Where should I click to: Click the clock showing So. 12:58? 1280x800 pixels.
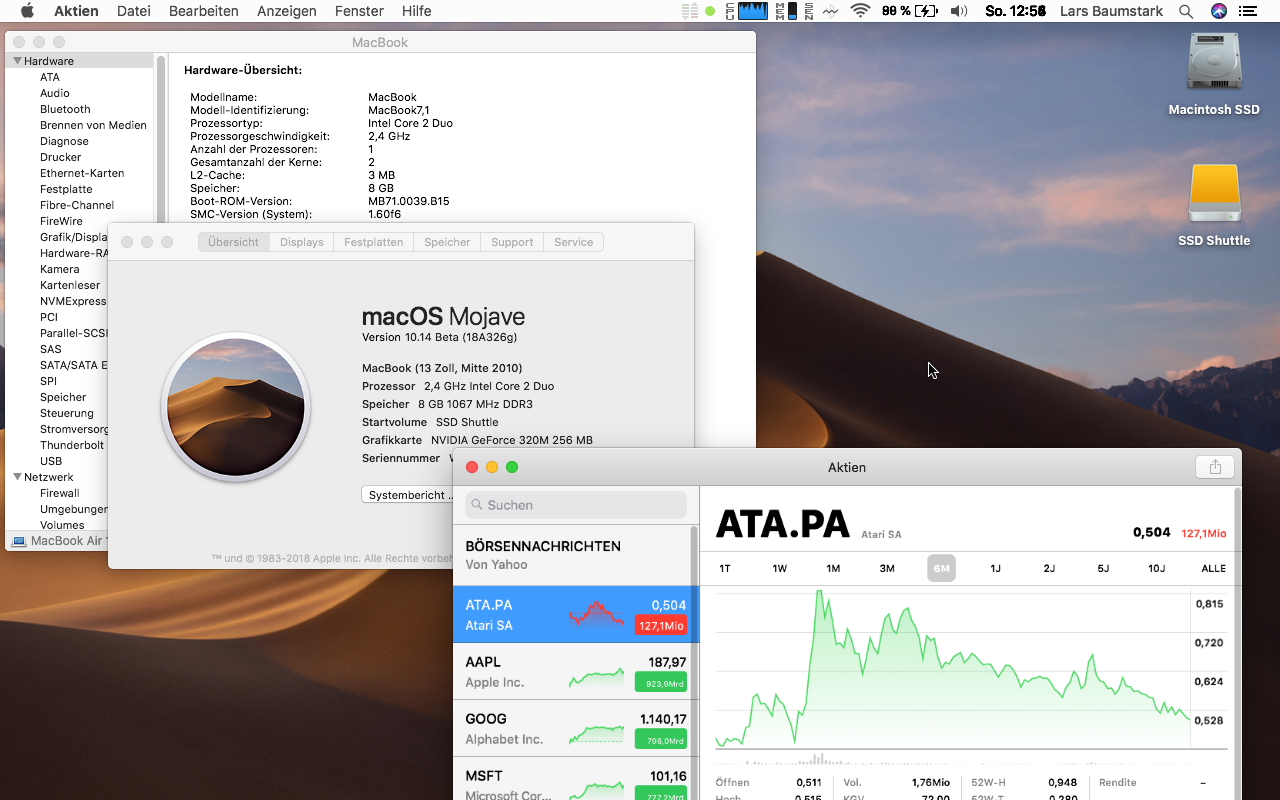1015,11
